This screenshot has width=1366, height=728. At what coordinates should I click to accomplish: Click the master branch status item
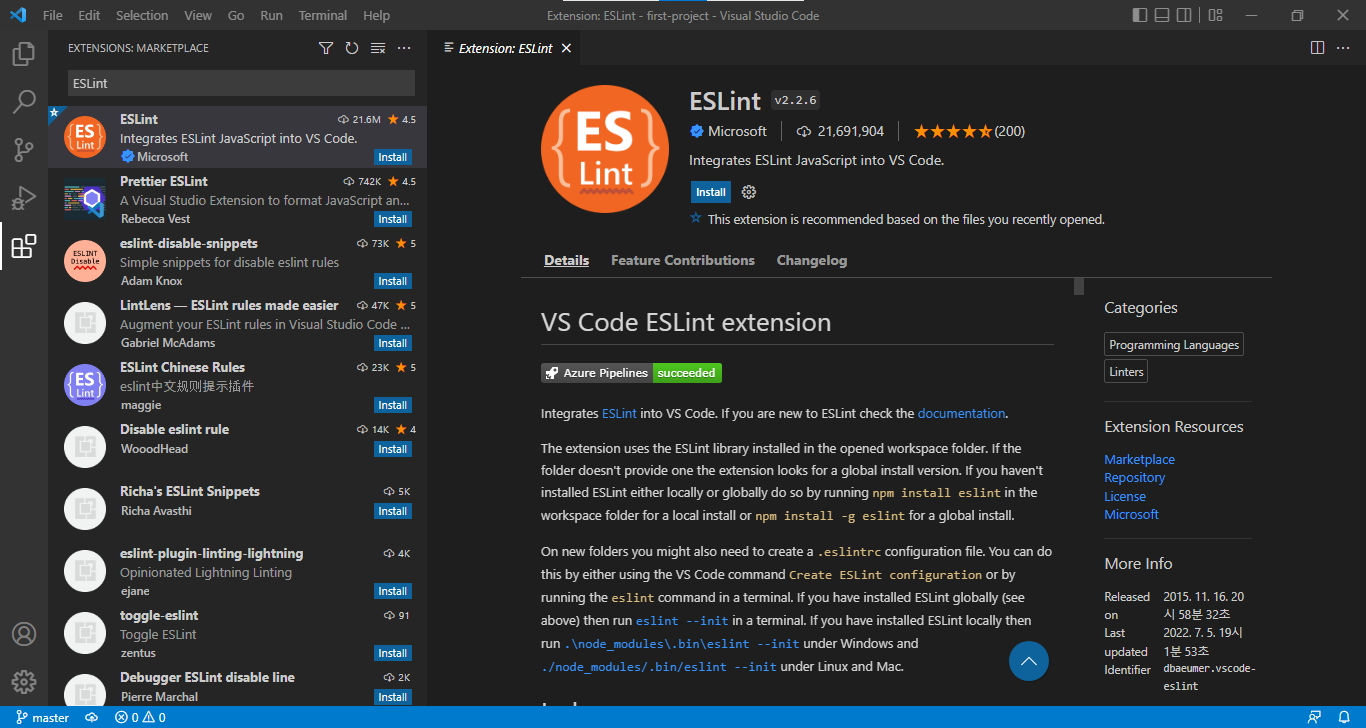coord(43,718)
